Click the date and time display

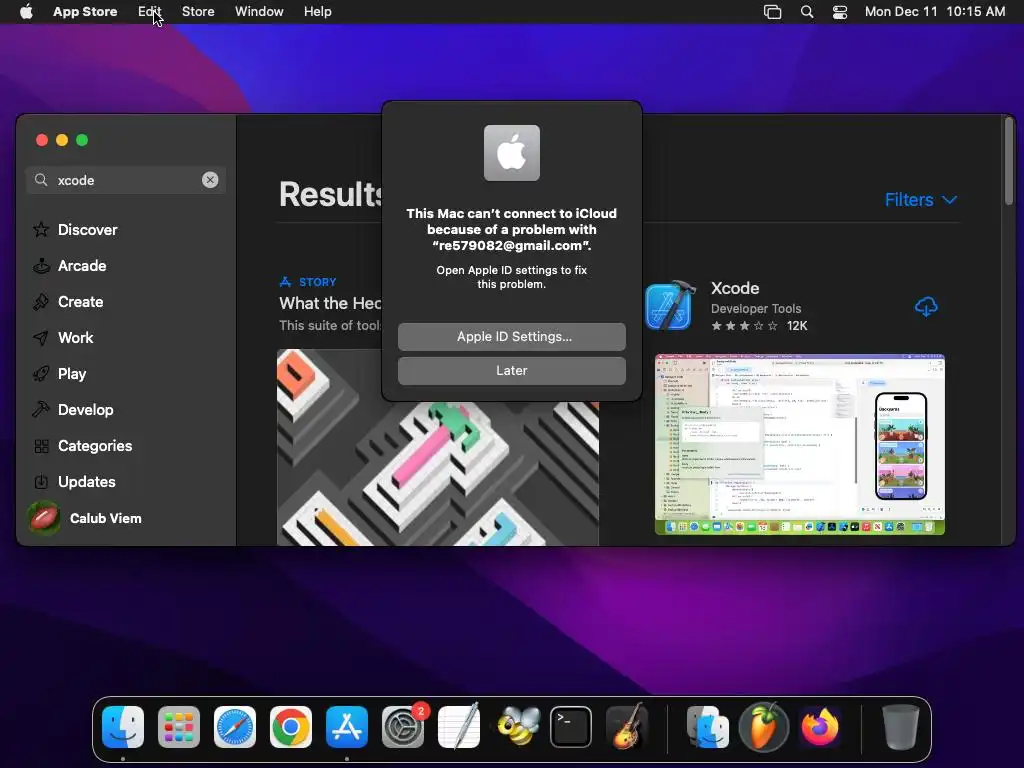pyautogui.click(x=935, y=12)
